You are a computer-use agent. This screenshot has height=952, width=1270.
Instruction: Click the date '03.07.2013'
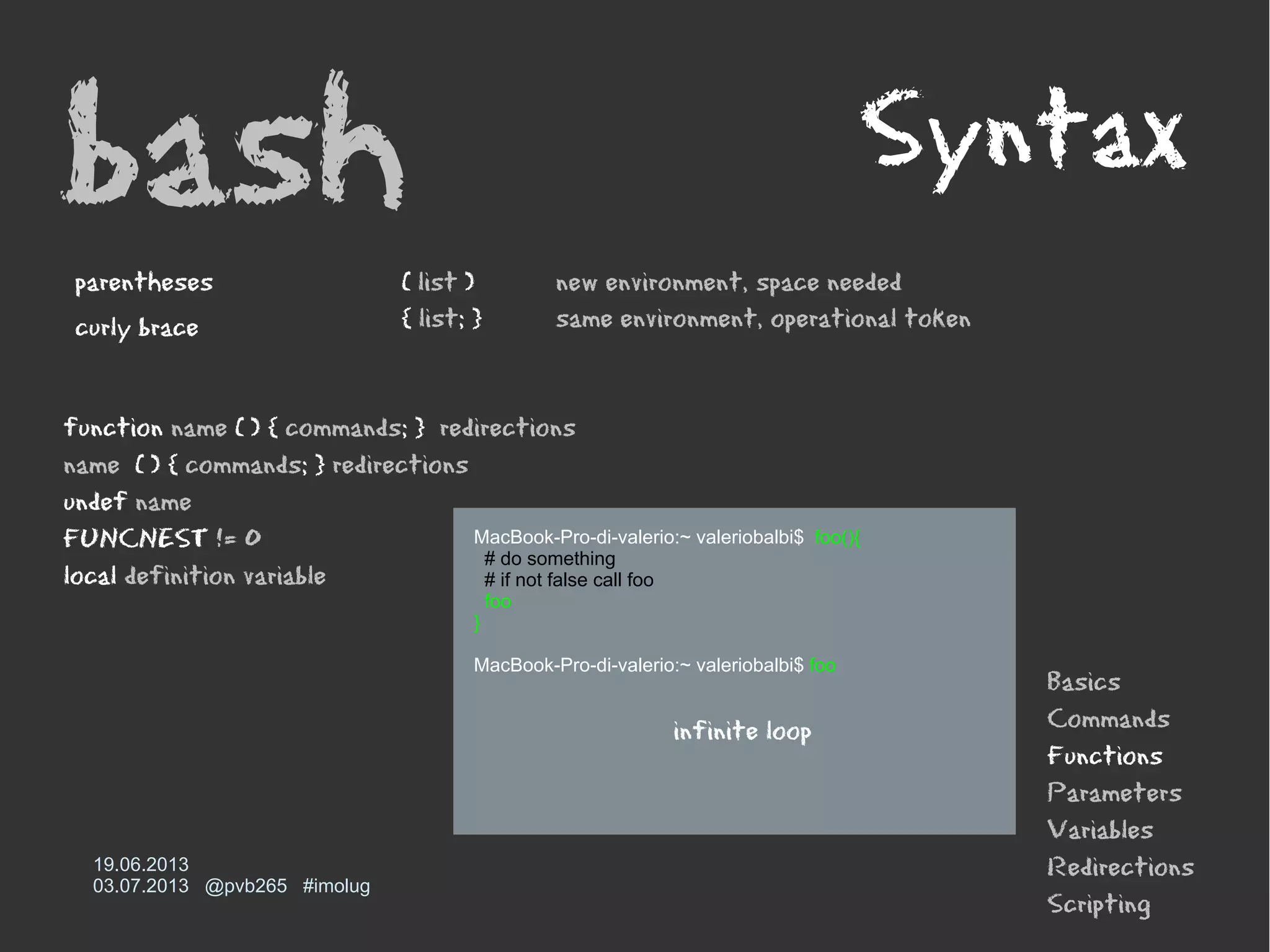click(141, 886)
